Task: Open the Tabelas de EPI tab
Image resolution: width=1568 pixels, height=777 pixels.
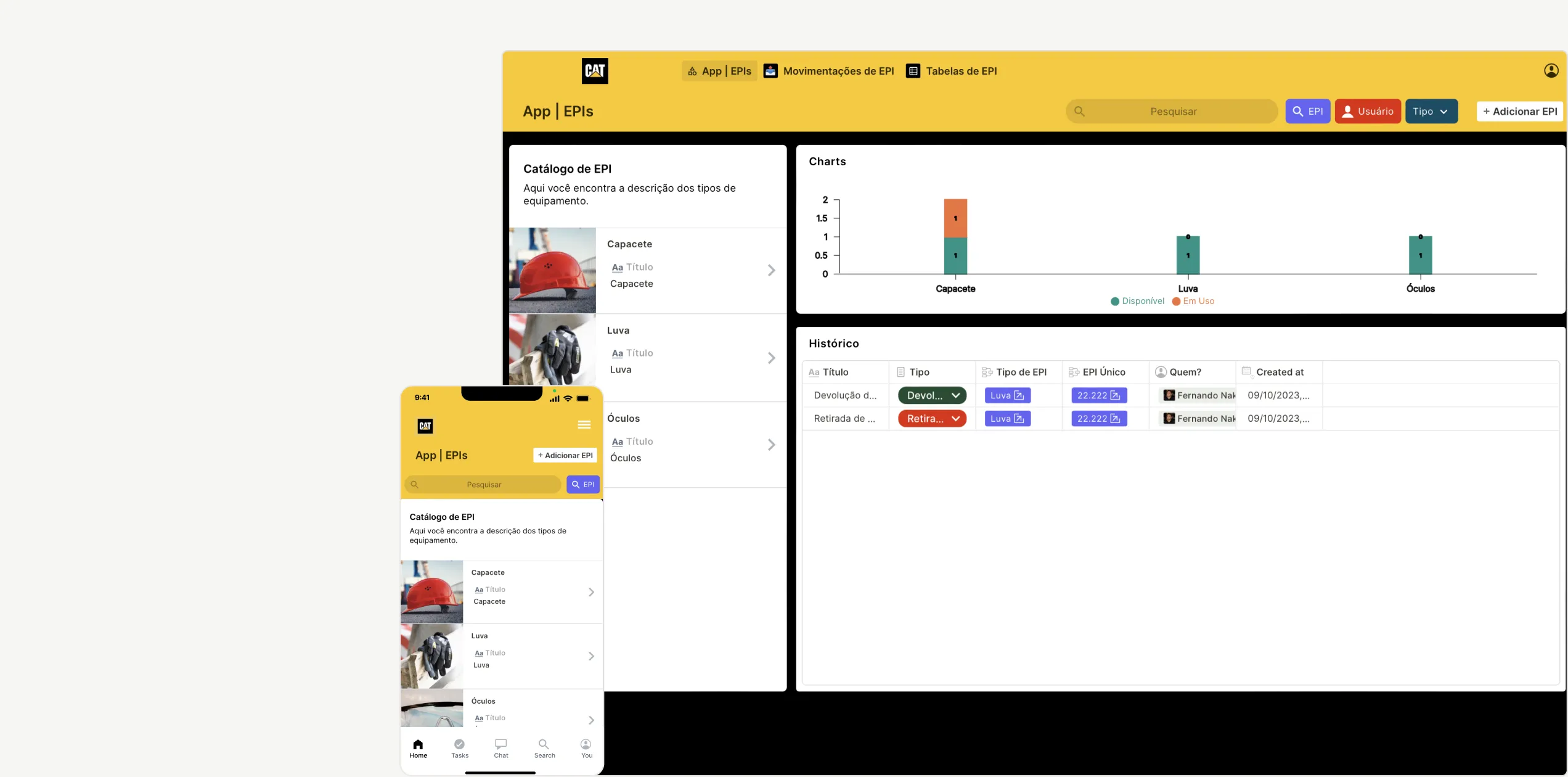Action: coord(952,71)
